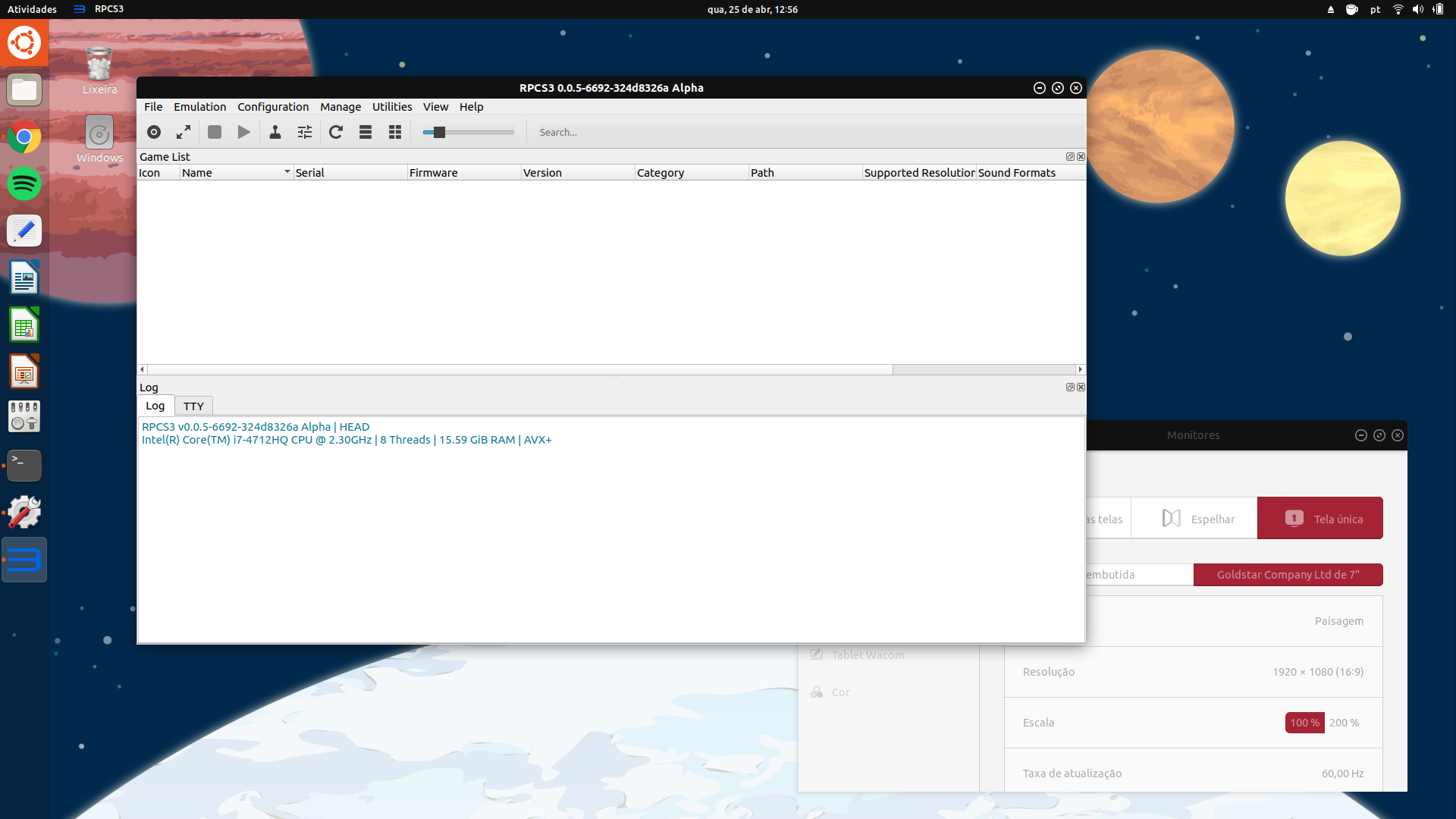Open gamepad controls via the joystick icon

(x=275, y=132)
